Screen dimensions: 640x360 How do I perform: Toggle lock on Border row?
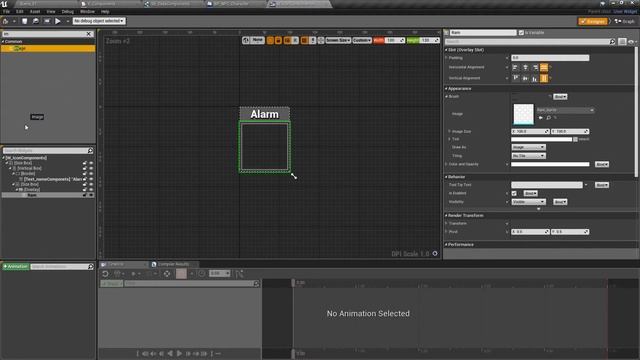coord(85,173)
